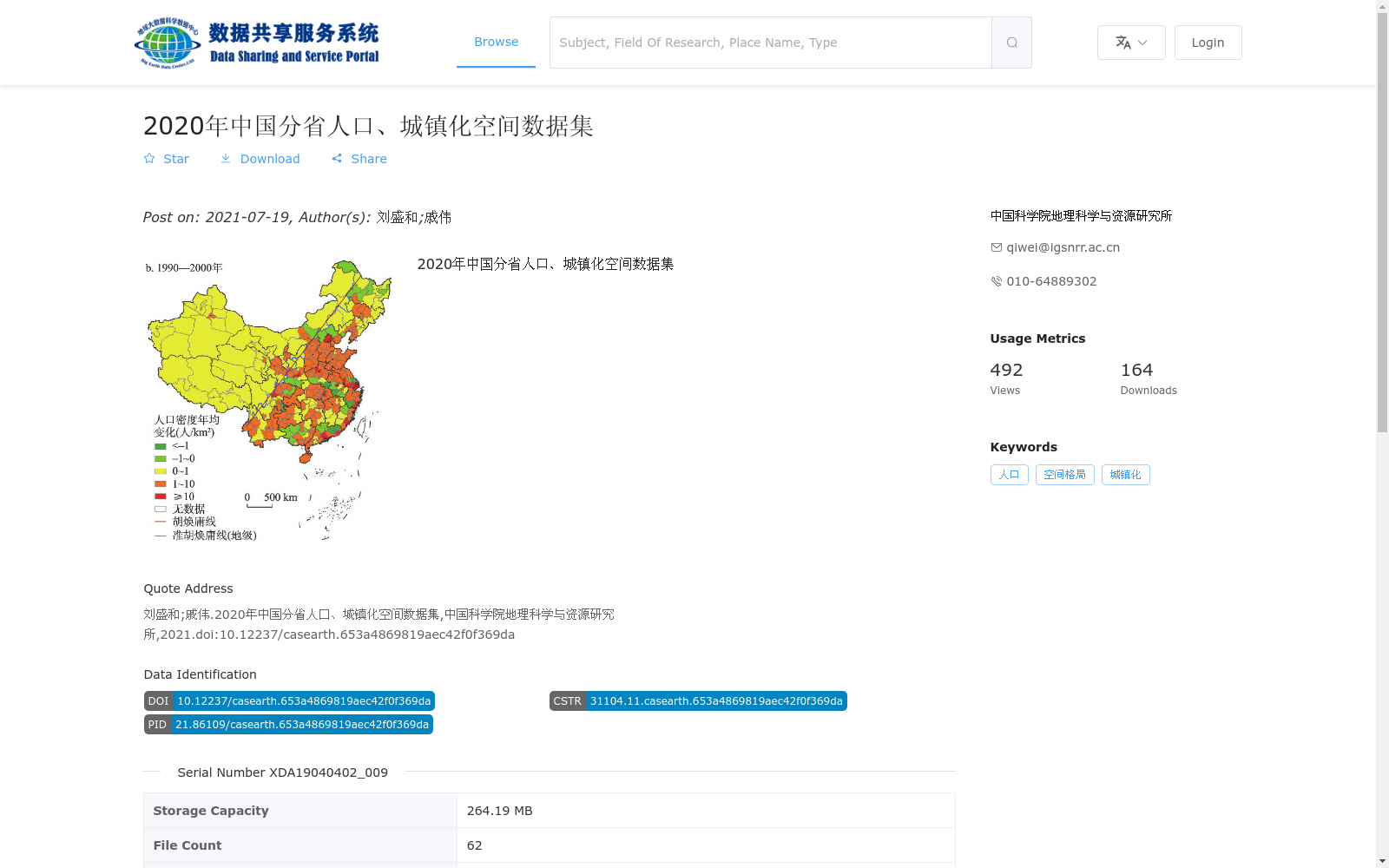Click the download icon to get the dataset
Image resolution: width=1389 pixels, height=868 pixels.
click(x=227, y=158)
